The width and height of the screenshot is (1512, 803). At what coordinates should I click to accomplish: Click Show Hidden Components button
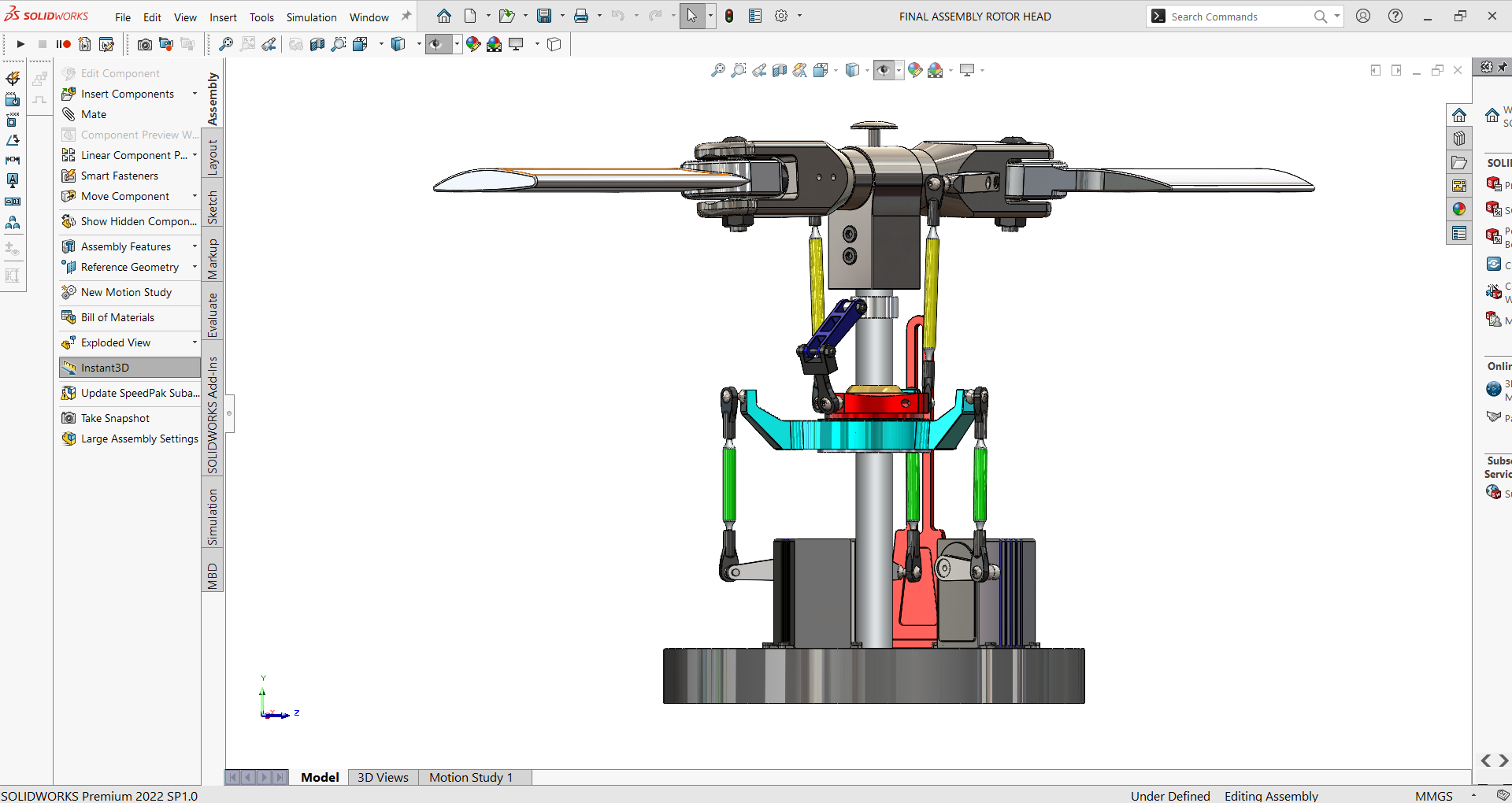(x=130, y=221)
